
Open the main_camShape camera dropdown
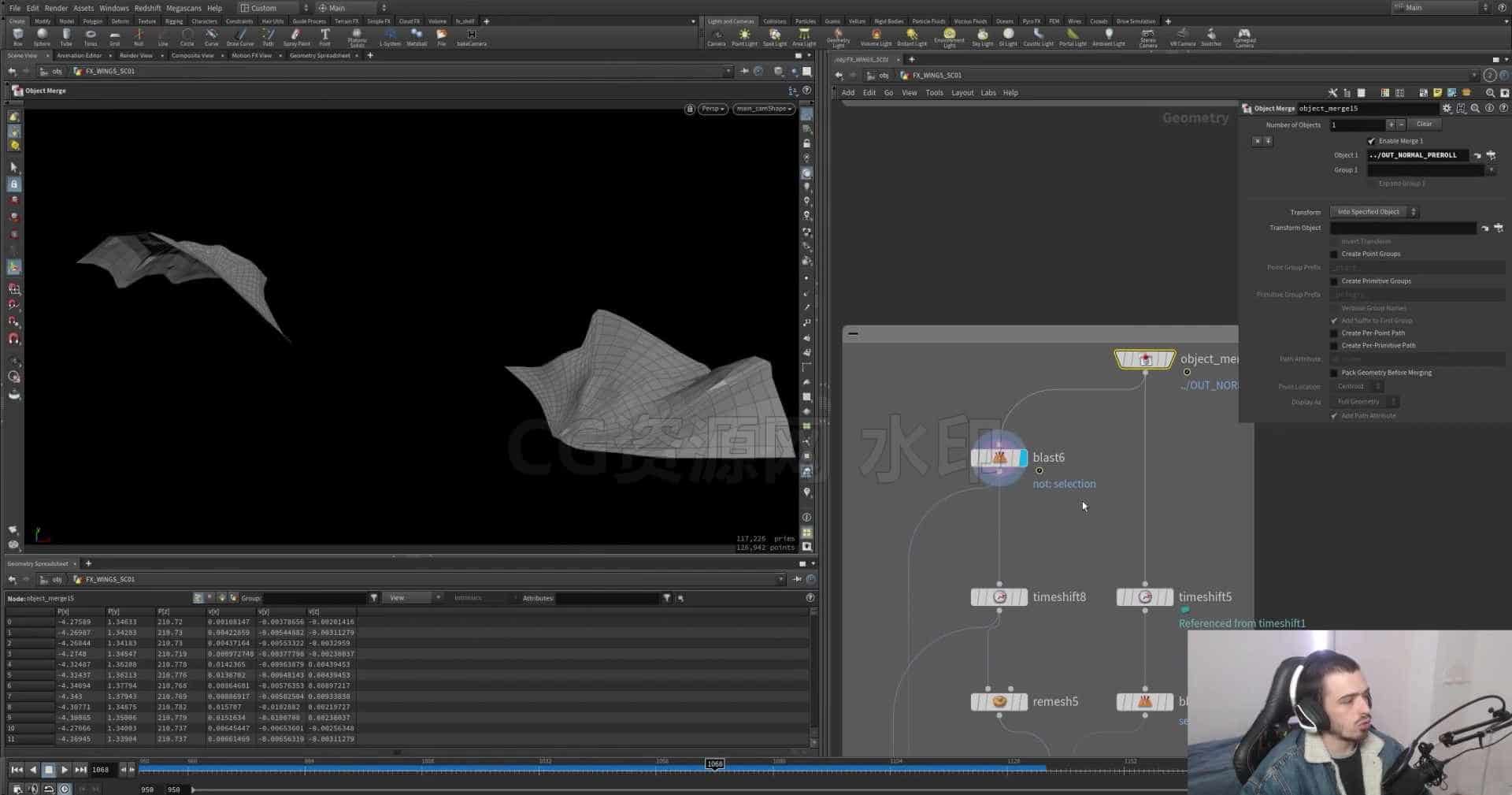[764, 109]
